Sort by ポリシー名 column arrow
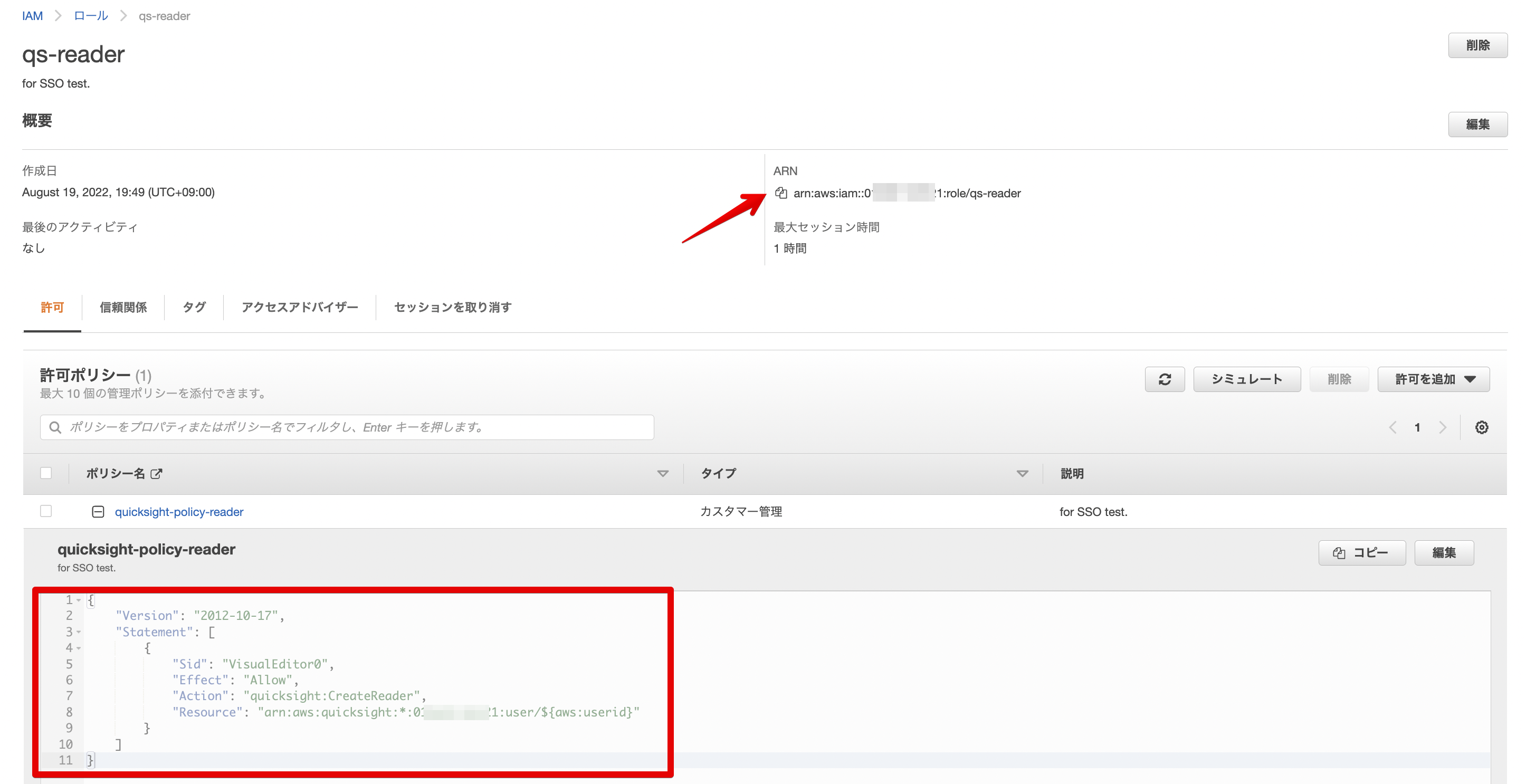1526x784 pixels. [x=663, y=474]
